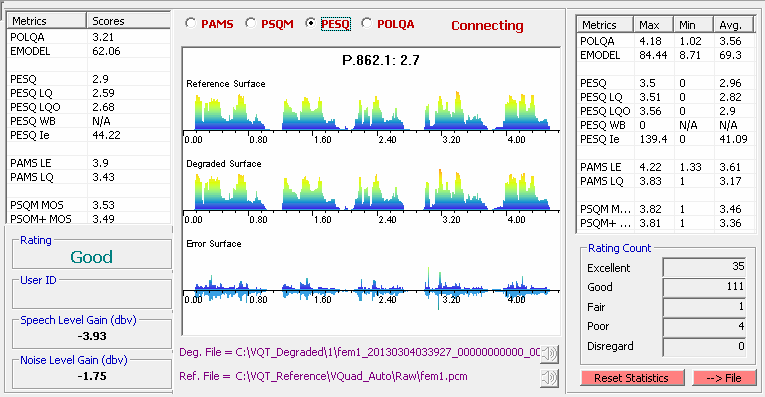Click Fair count field
Screen dimensions: 765x397
click(705, 307)
